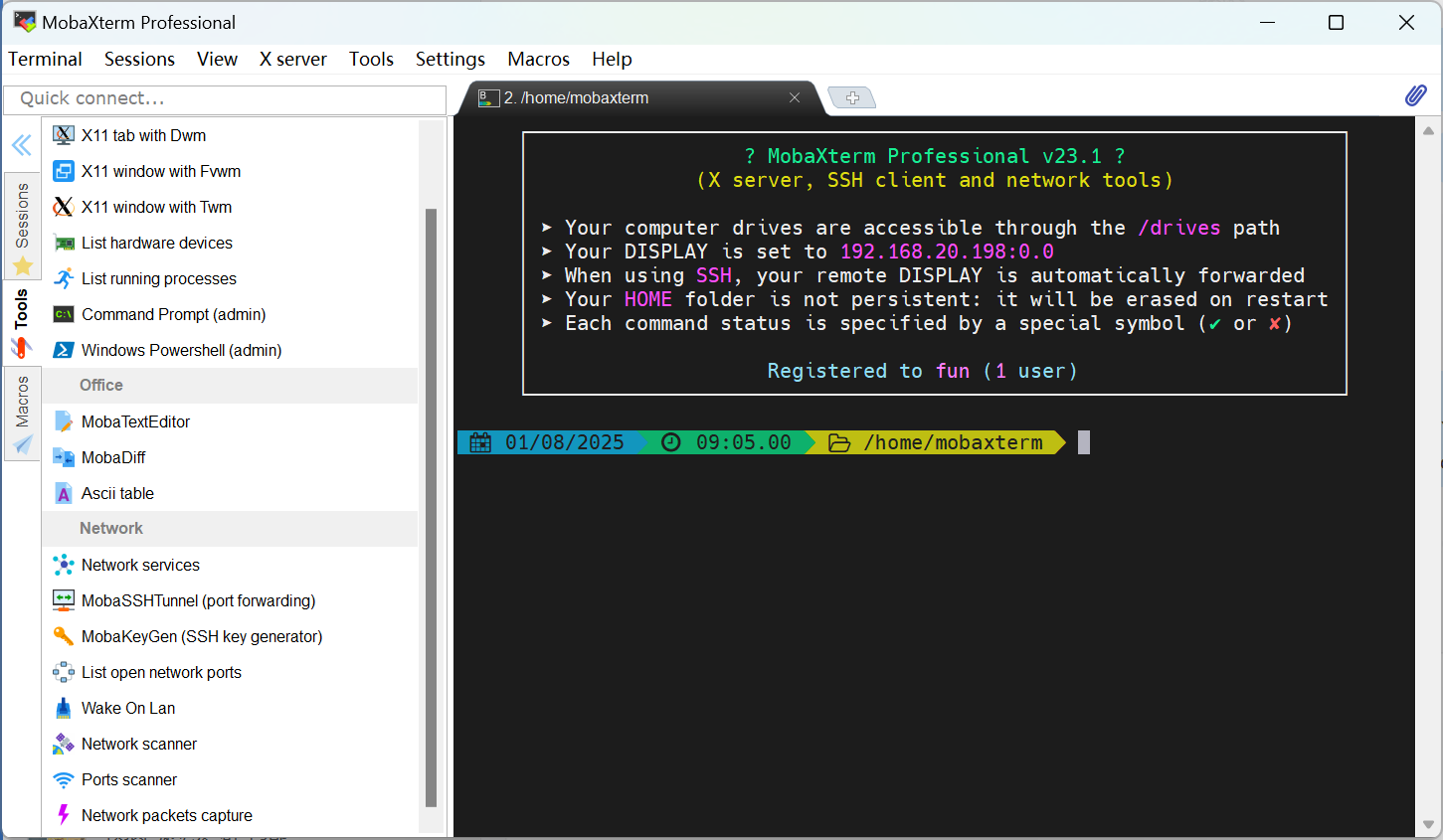1443x840 pixels.
Task: Click the Command Prompt (admin) icon
Action: (64, 314)
